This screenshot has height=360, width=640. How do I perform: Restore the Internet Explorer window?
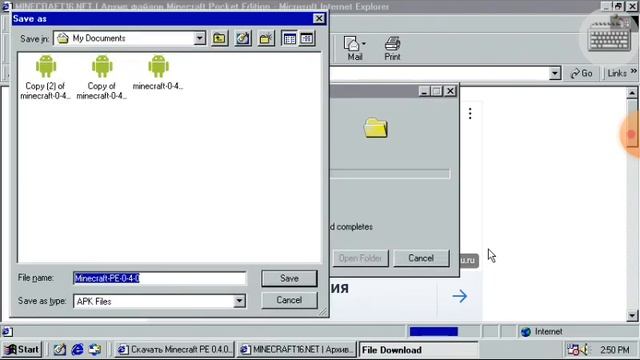click(x=619, y=6)
